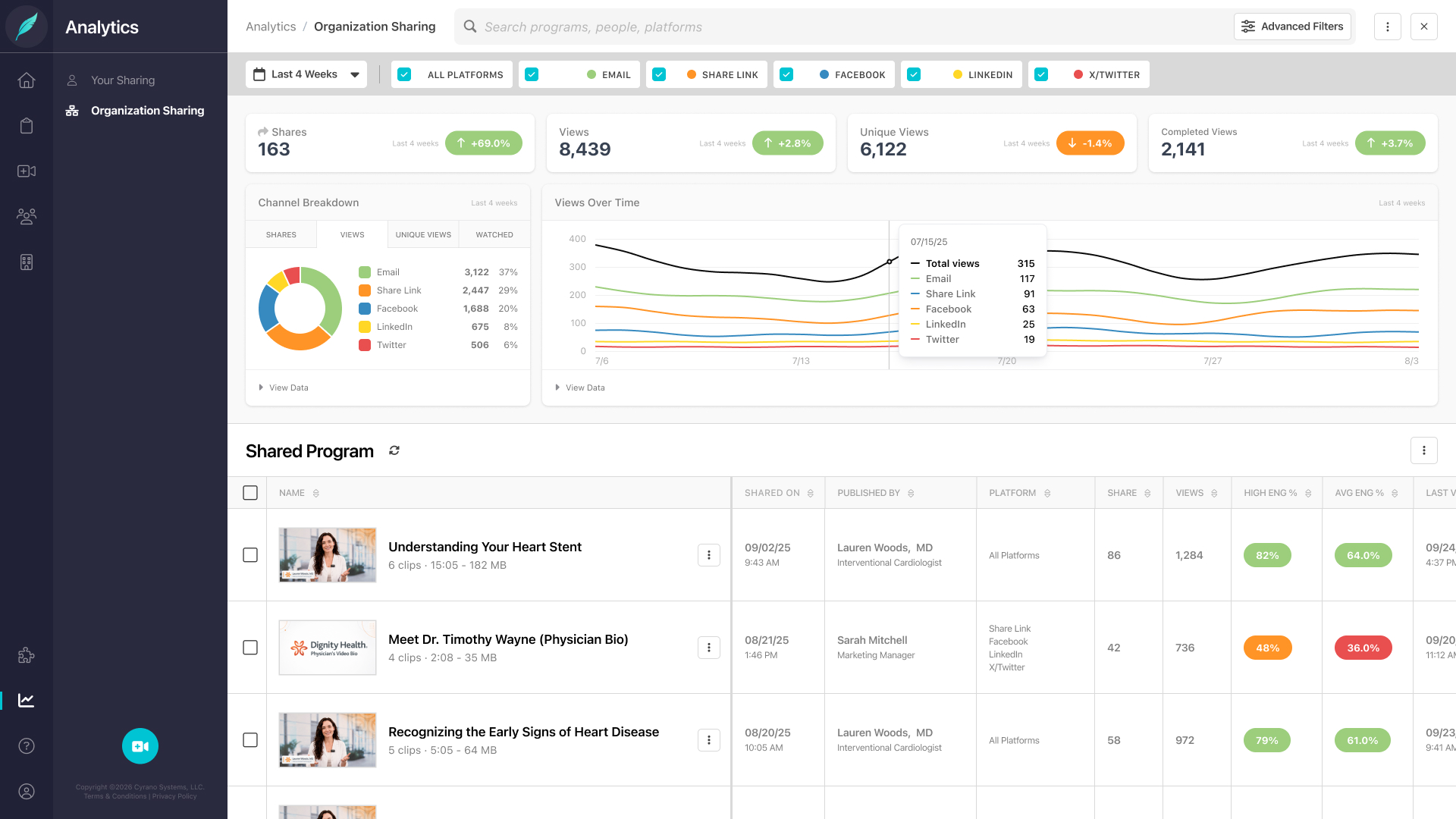1456x819 pixels.
Task: Toggle the LINKEDIN filter checkbox
Action: pyautogui.click(x=914, y=74)
